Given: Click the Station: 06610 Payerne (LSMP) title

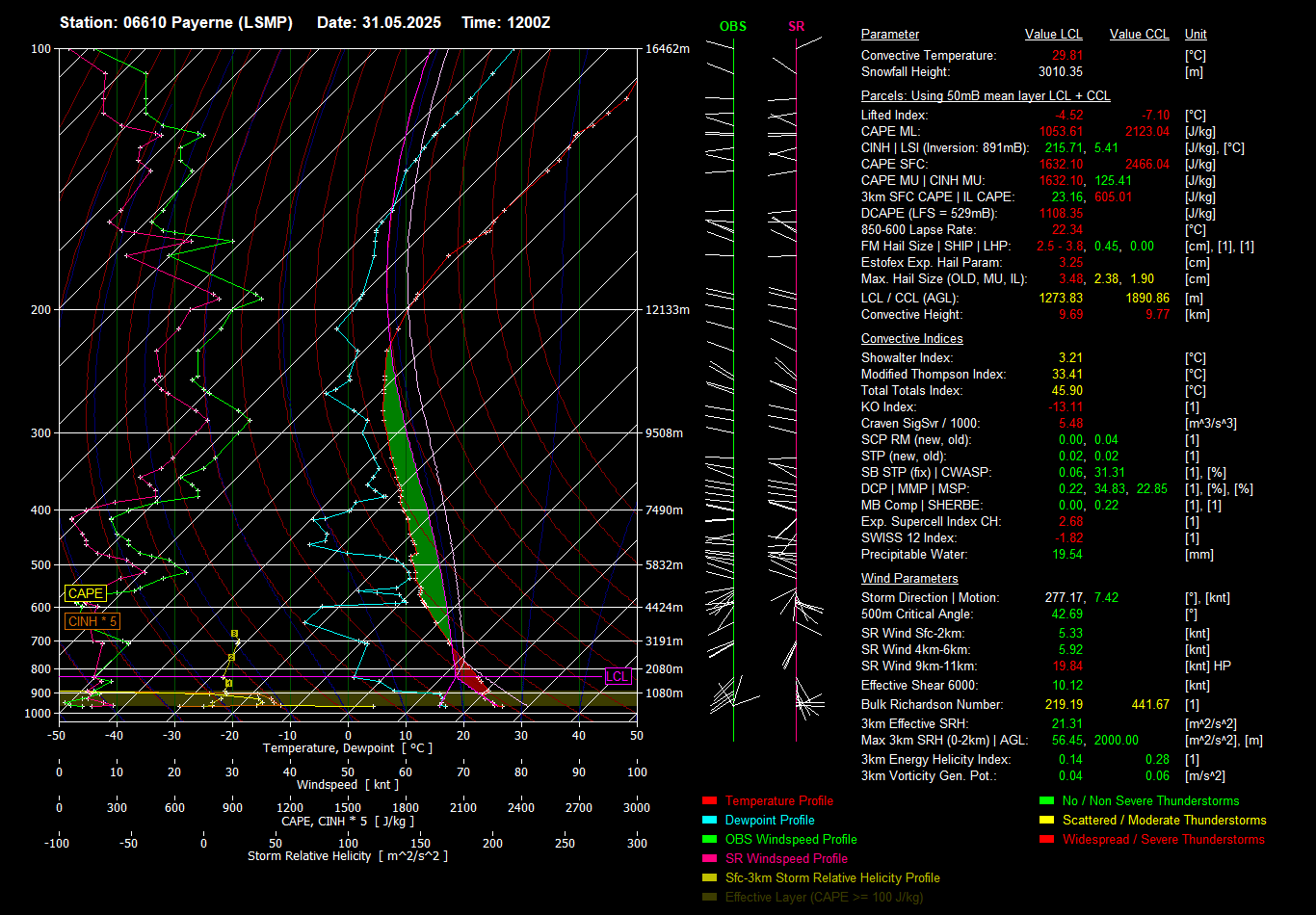Looking at the screenshot, I should tap(176, 22).
